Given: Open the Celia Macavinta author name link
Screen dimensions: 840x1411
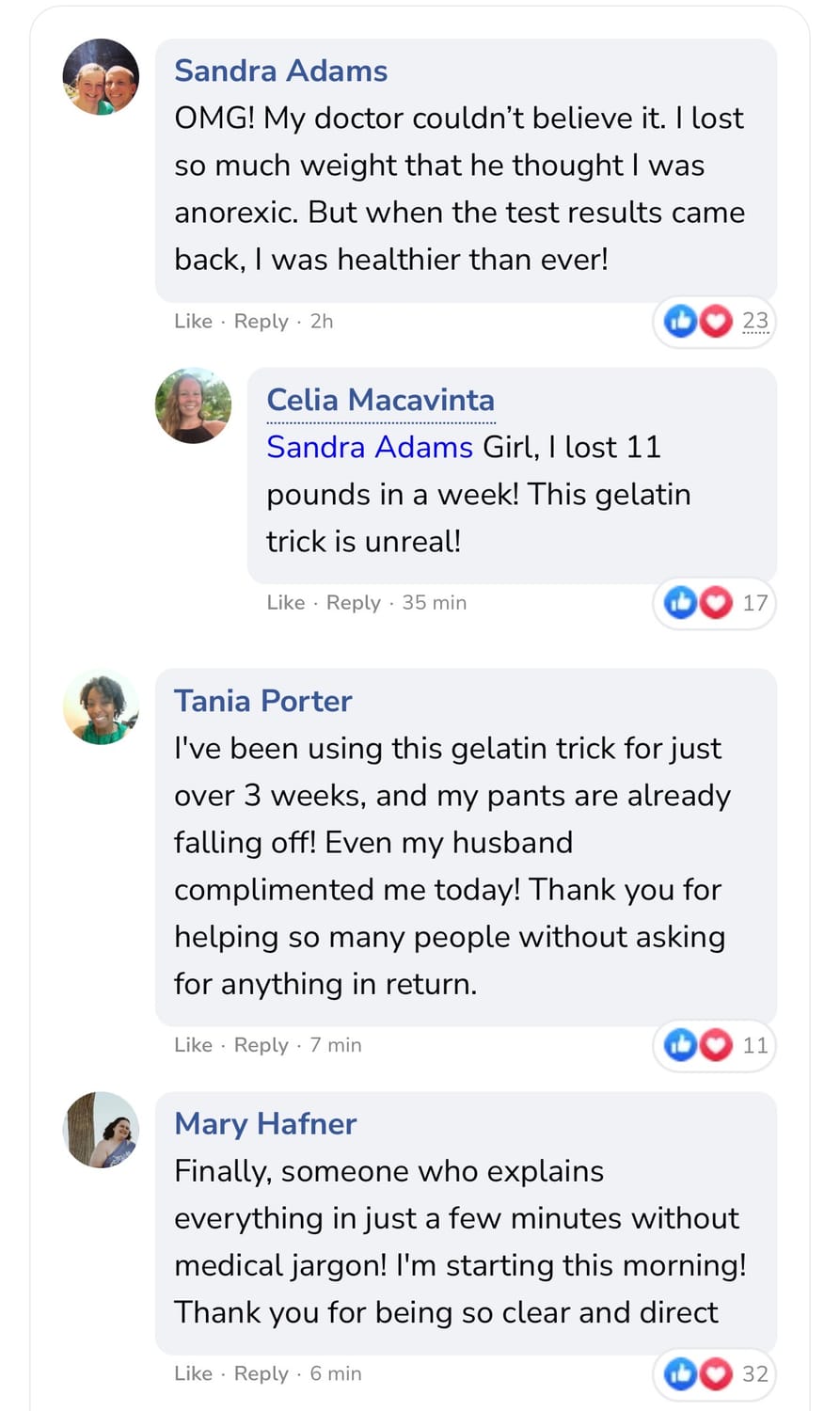Looking at the screenshot, I should (380, 400).
